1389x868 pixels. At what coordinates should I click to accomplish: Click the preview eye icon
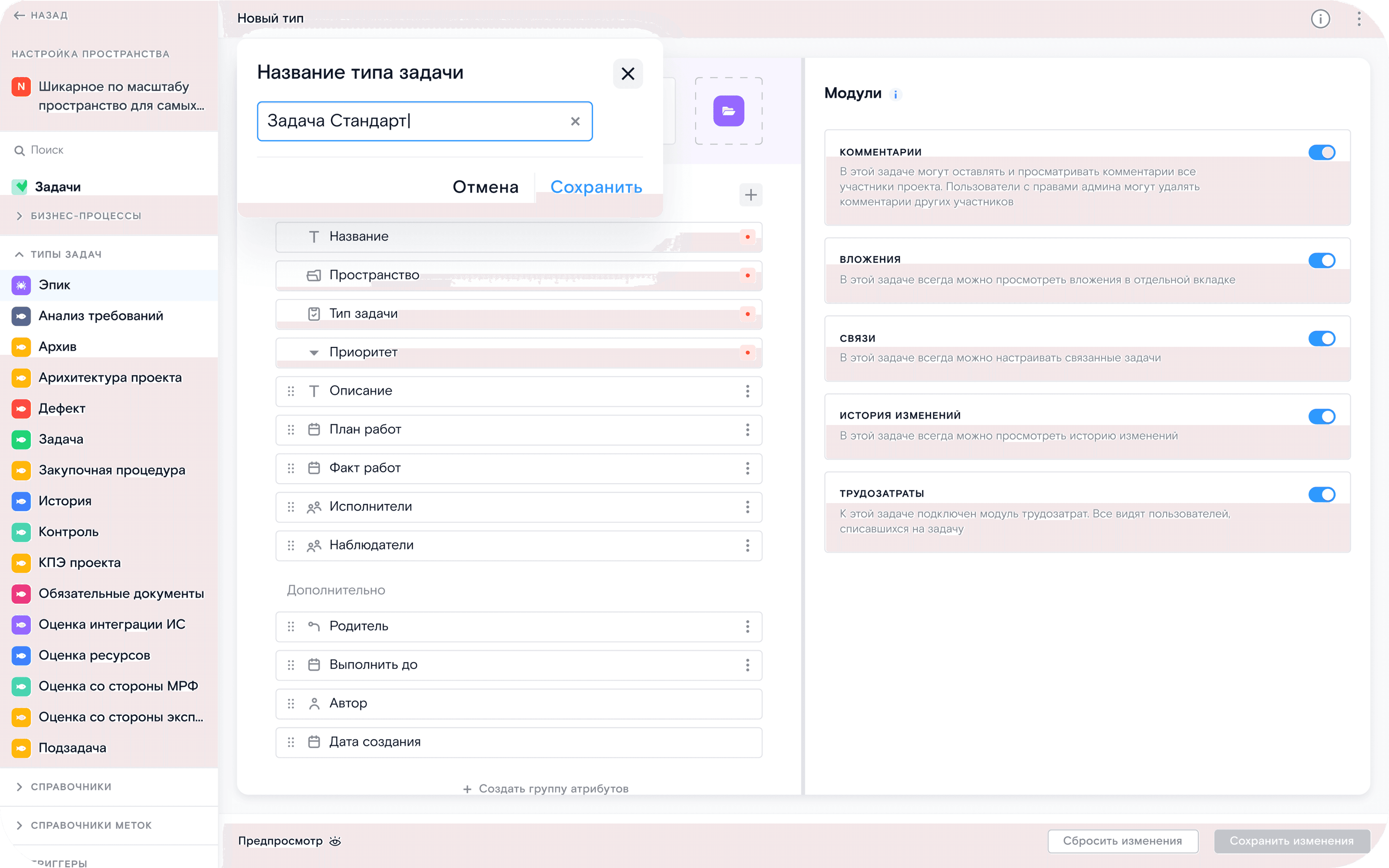click(x=335, y=841)
